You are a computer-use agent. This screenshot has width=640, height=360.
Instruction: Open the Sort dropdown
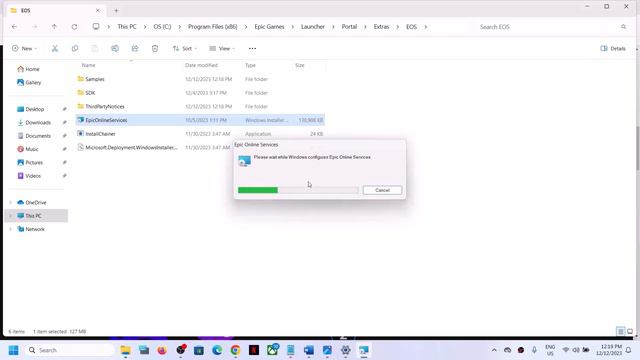tap(185, 49)
